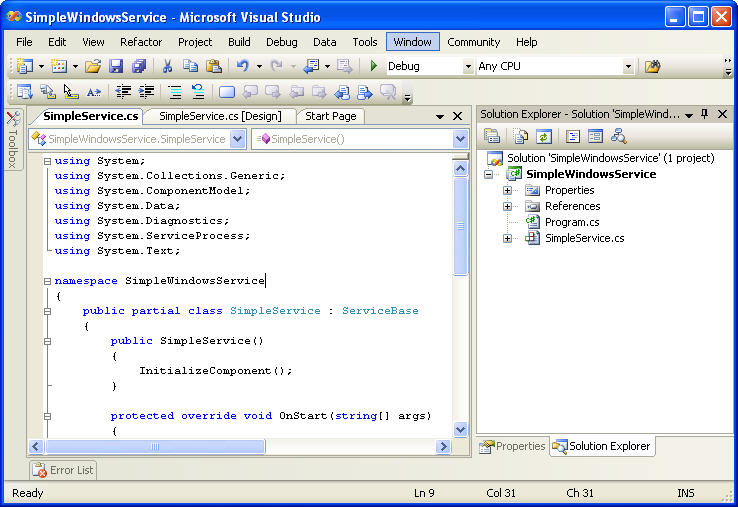Expand the References node
The width and height of the screenshot is (738, 507).
click(507, 206)
